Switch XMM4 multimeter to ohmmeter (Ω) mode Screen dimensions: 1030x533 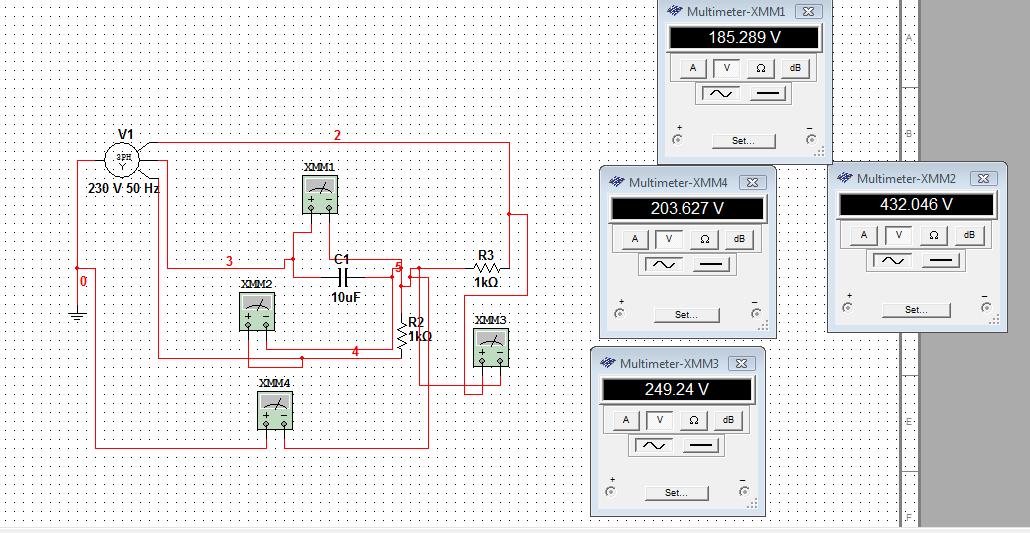point(704,239)
